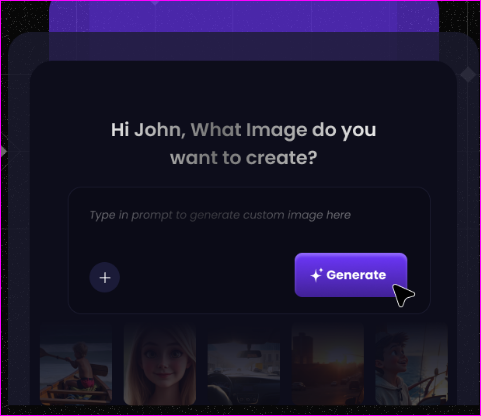The image size is (481, 416).
Task: Select the boy rowing boat thumbnail
Action: tap(76, 365)
